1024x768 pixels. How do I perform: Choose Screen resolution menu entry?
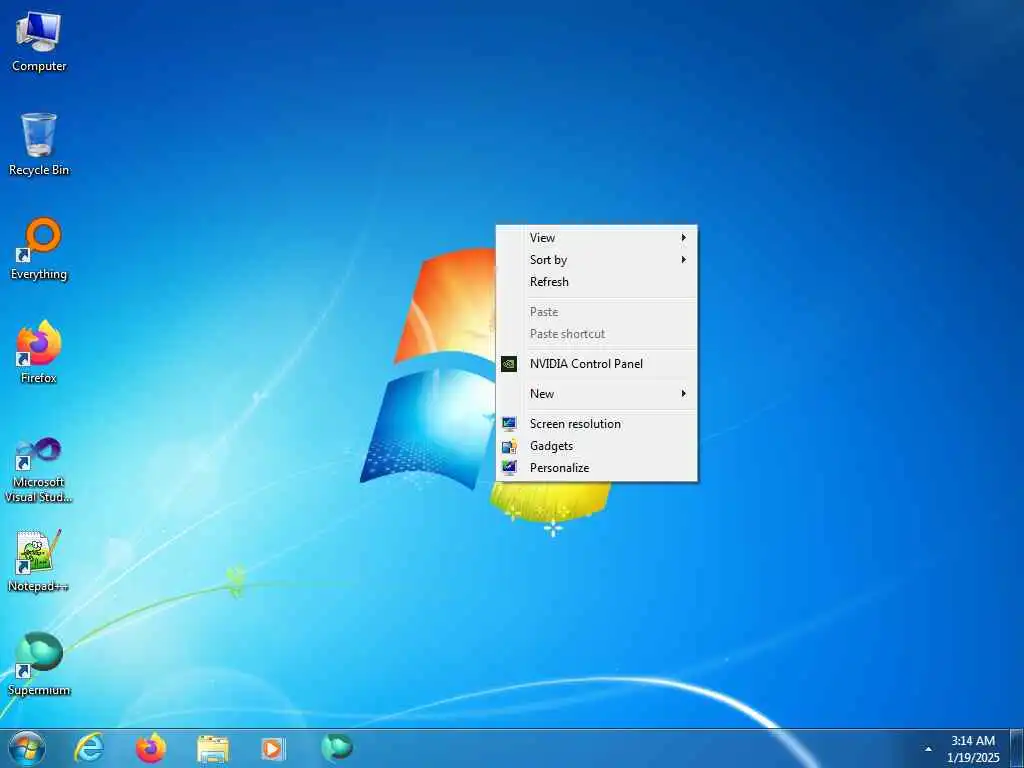[x=596, y=424]
